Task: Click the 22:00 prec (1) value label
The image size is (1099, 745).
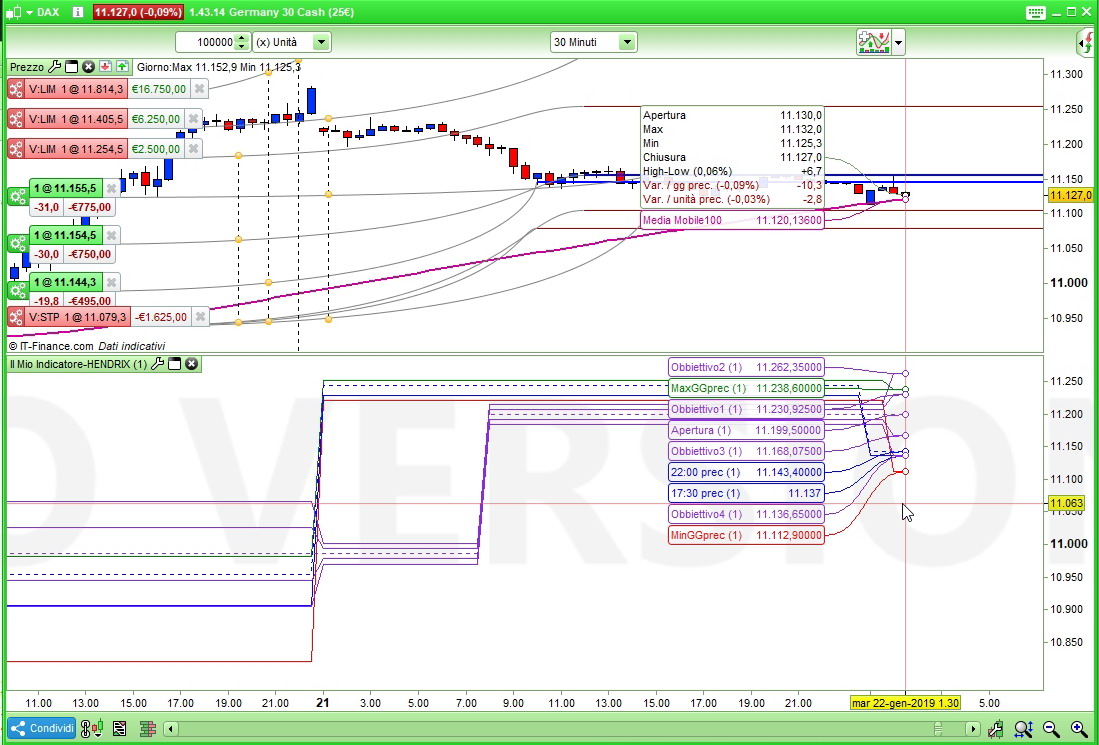Action: pos(746,472)
